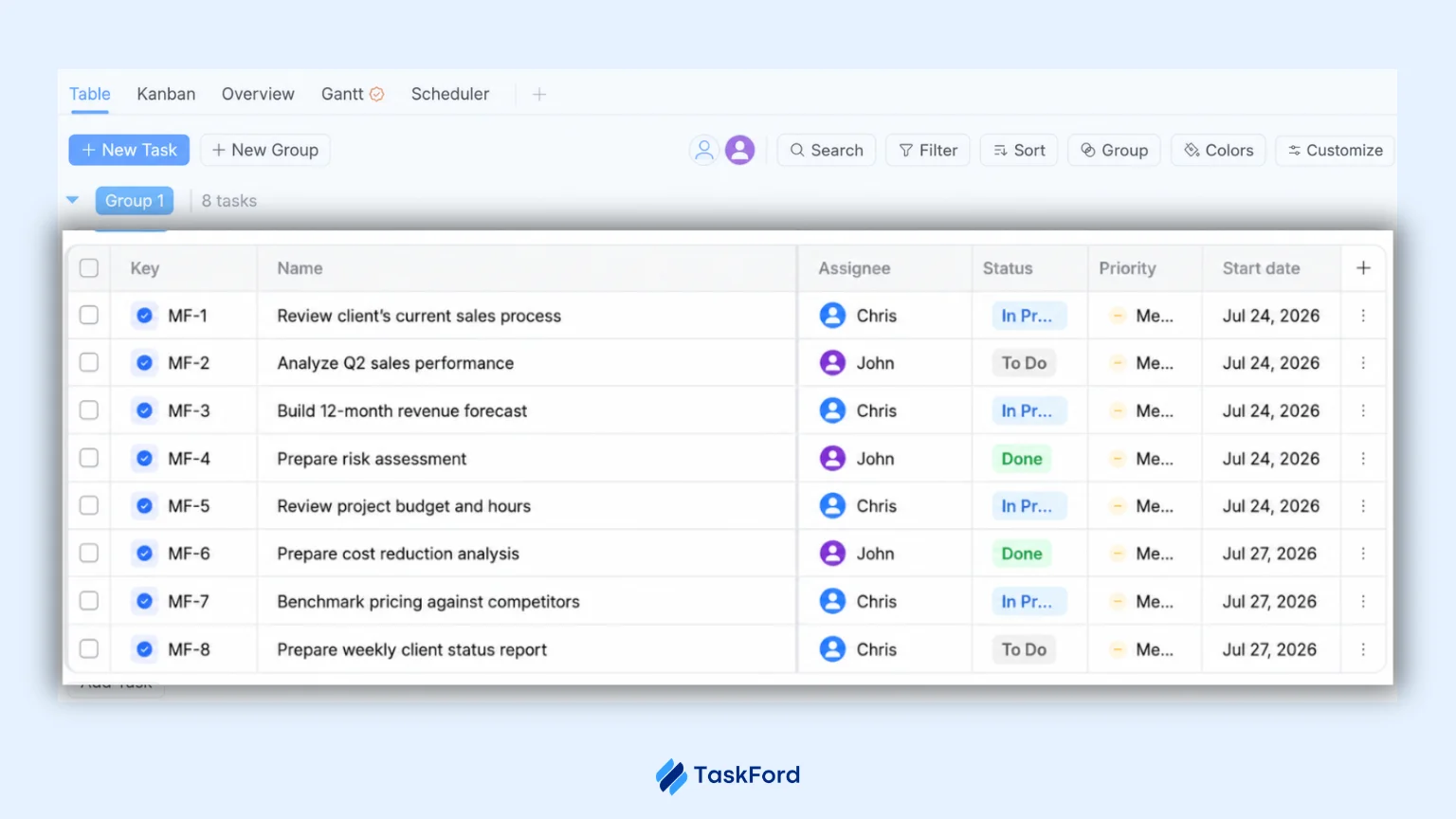Tick the checkbox for MF-6 row

(x=89, y=553)
